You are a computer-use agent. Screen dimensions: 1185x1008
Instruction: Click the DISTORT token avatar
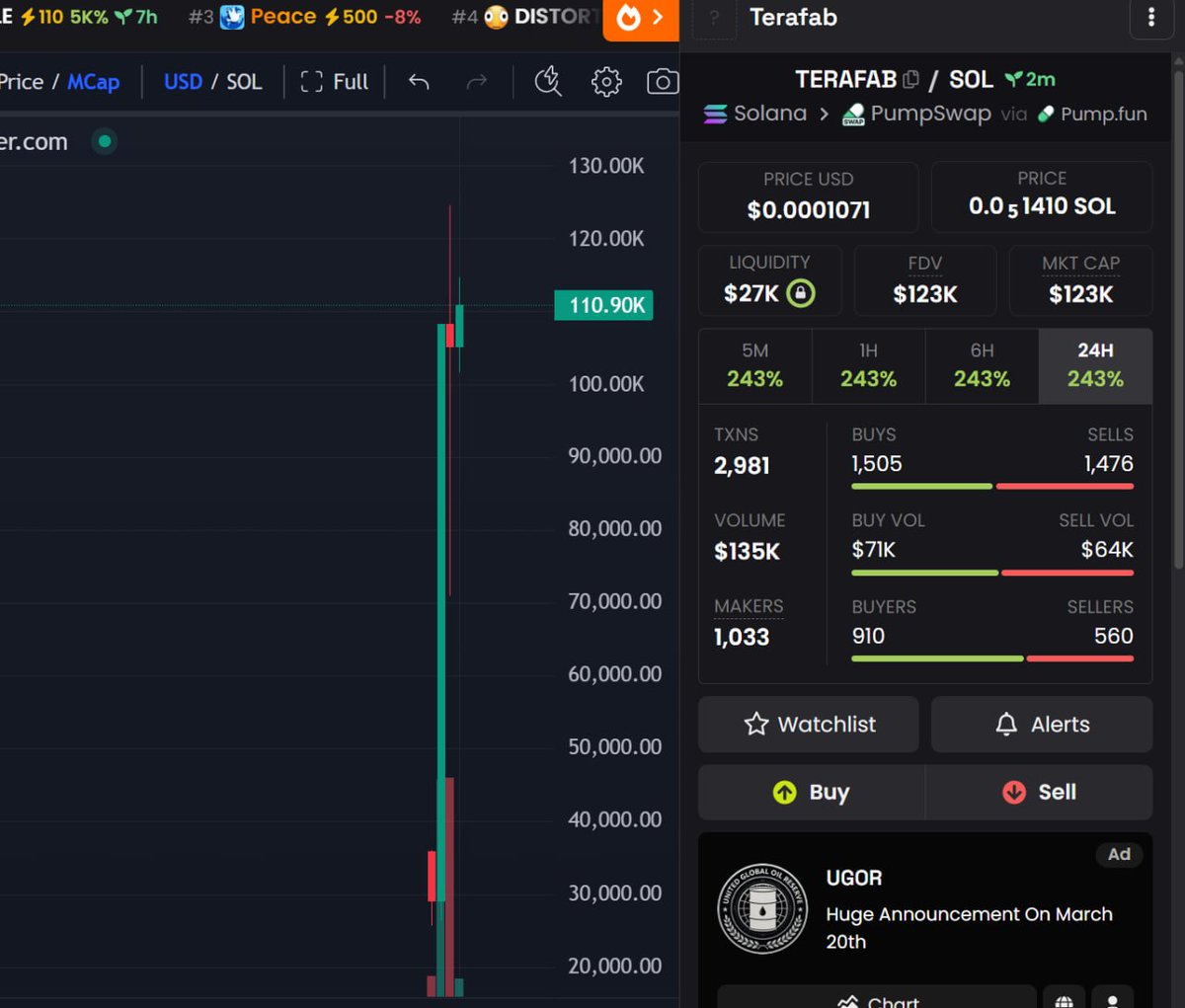[x=496, y=17]
